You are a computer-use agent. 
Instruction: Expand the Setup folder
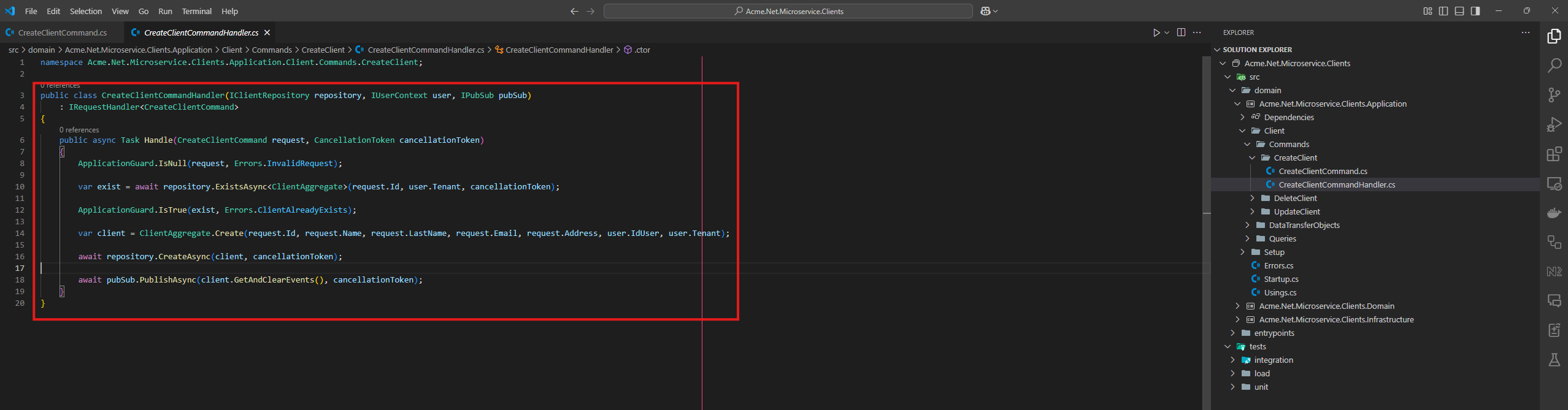tap(1242, 252)
